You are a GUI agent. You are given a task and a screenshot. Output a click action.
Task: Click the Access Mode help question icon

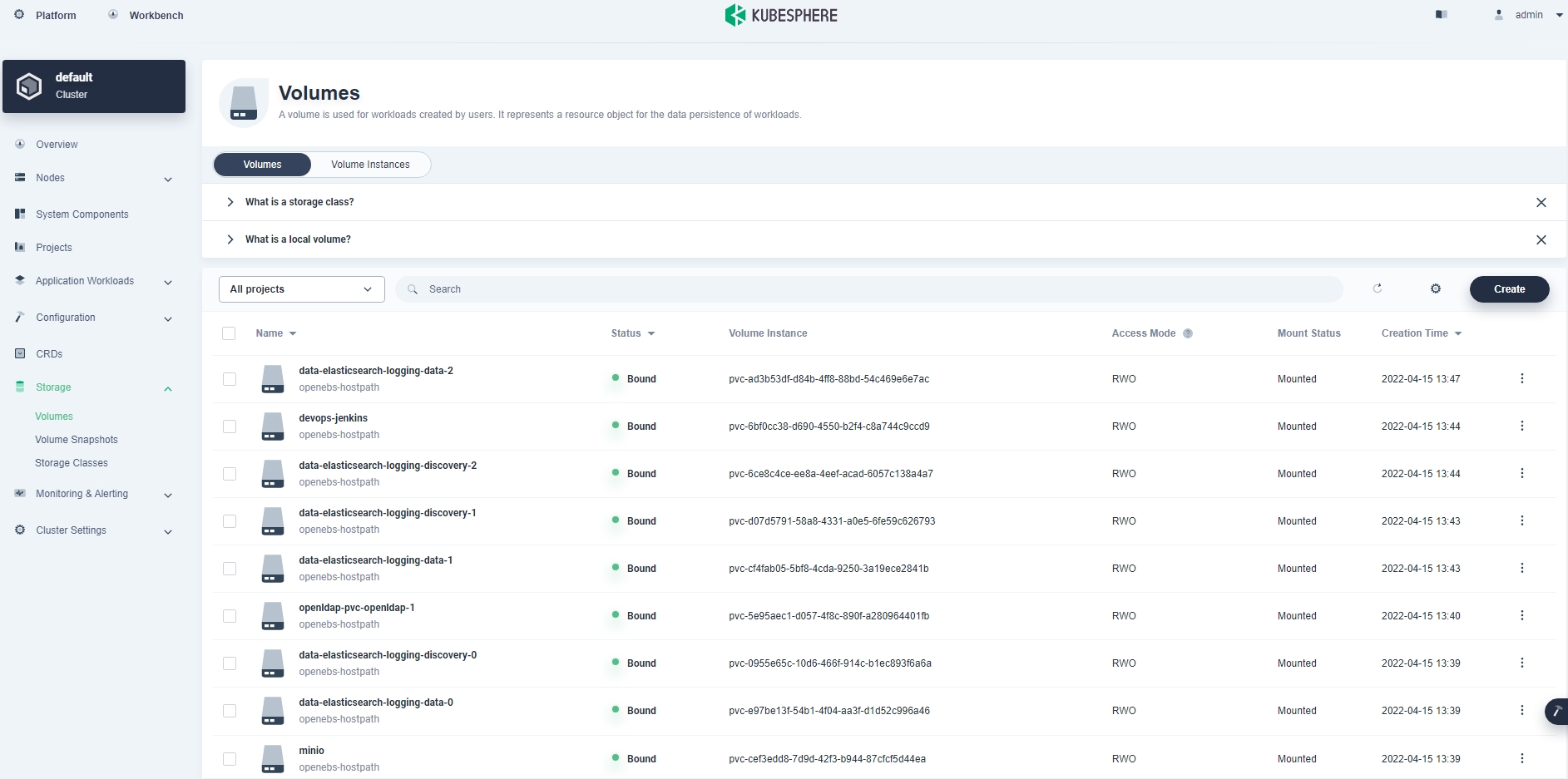coord(1188,333)
